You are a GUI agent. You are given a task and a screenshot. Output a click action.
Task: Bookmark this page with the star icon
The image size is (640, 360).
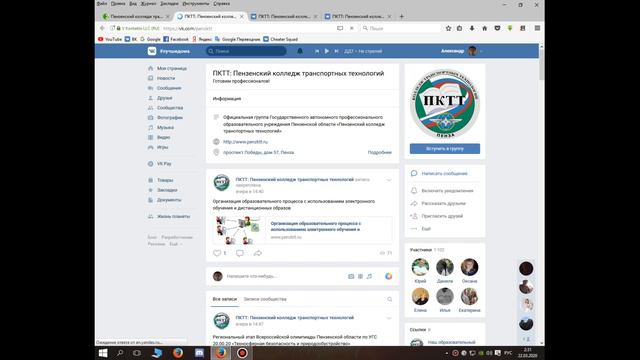[x=448, y=28]
